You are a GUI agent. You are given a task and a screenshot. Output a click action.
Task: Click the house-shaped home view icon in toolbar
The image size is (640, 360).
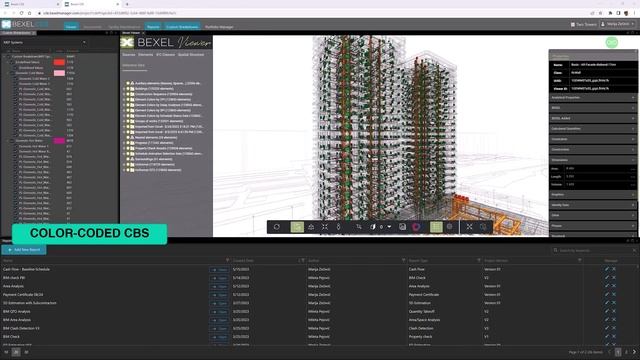point(311,227)
